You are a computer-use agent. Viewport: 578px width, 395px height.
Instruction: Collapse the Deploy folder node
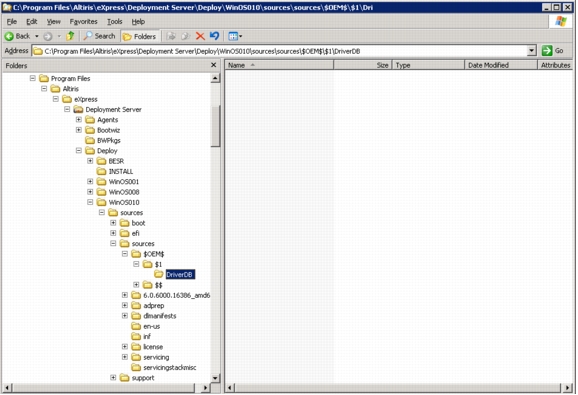click(x=79, y=150)
